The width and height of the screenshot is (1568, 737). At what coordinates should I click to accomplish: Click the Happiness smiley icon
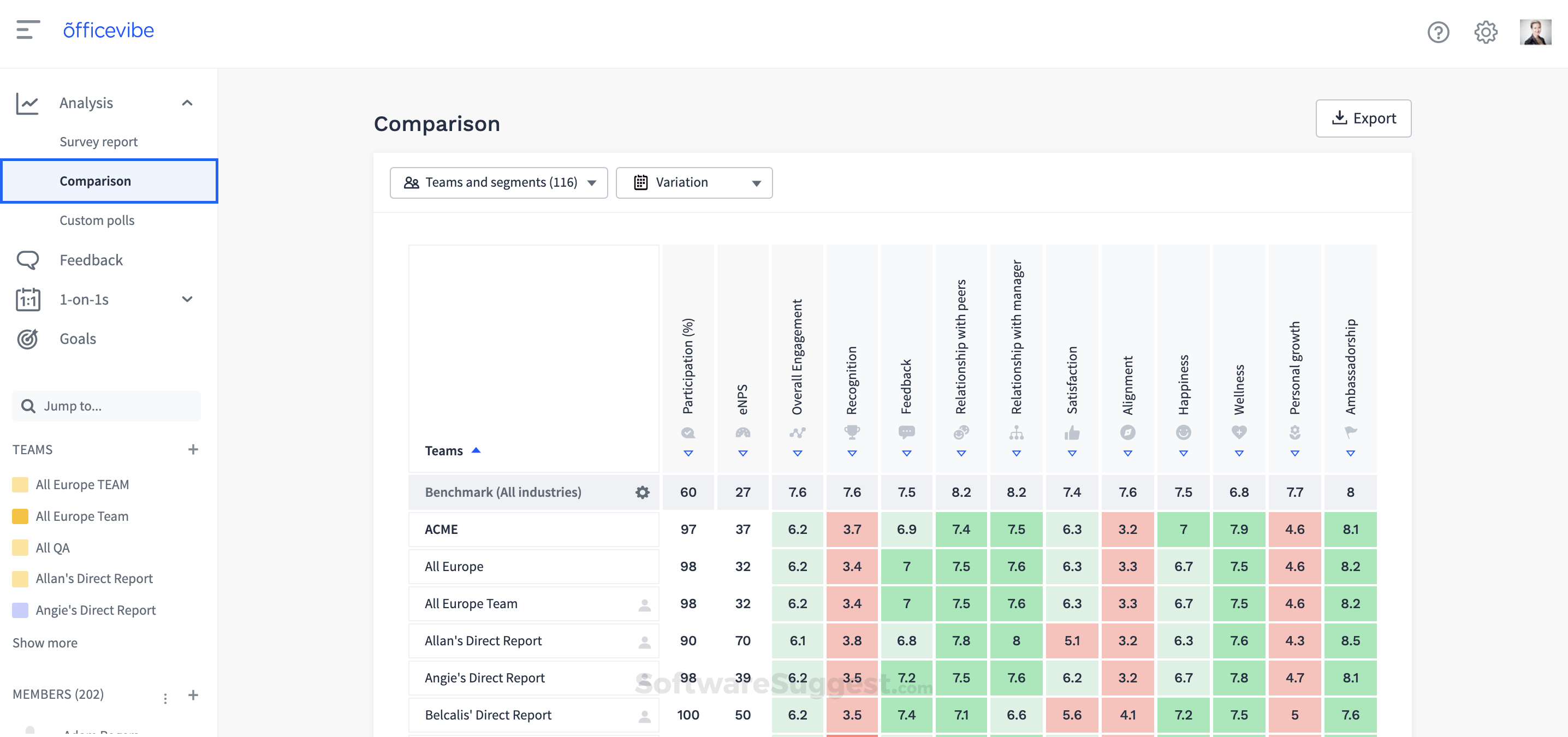tap(1183, 432)
